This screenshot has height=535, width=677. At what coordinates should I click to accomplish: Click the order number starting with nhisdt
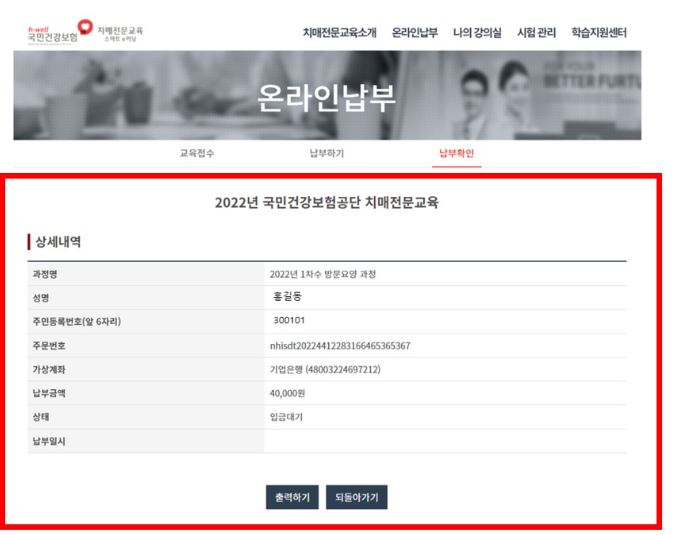click(340, 345)
